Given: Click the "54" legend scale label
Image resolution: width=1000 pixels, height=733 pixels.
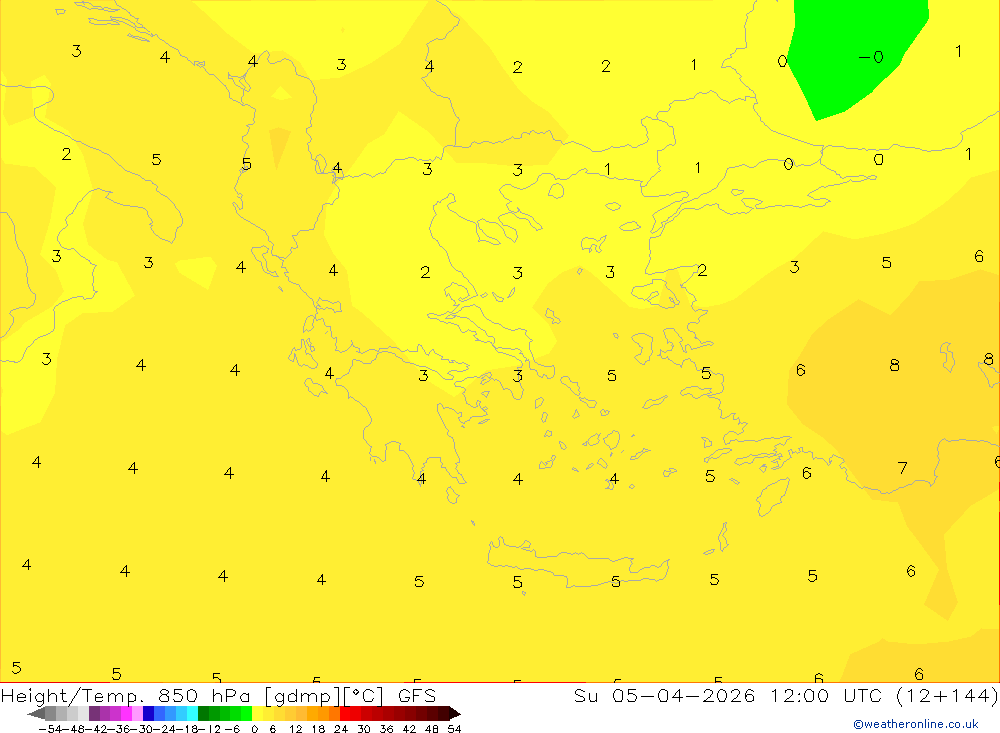Looking at the screenshot, I should pyautogui.click(x=454, y=729).
